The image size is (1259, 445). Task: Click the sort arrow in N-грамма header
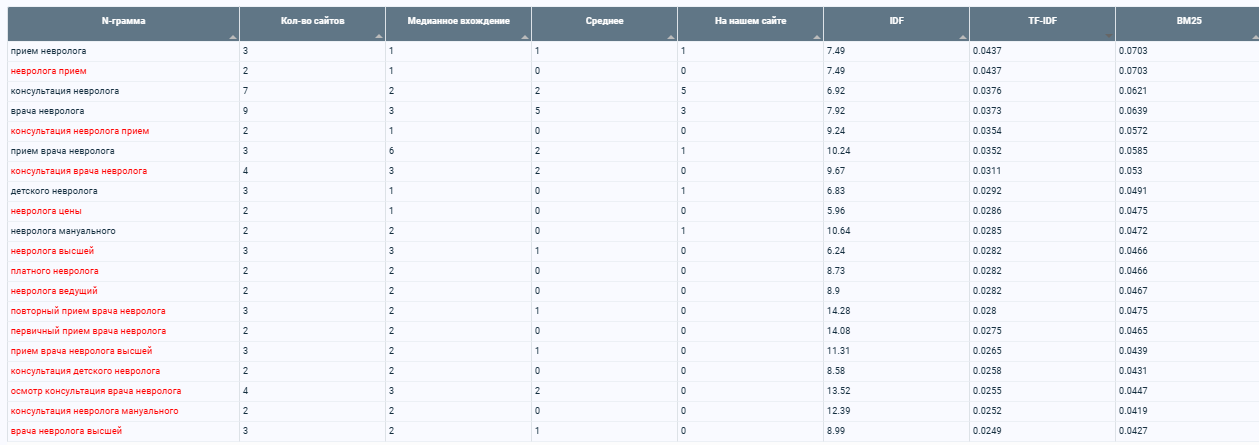click(232, 35)
